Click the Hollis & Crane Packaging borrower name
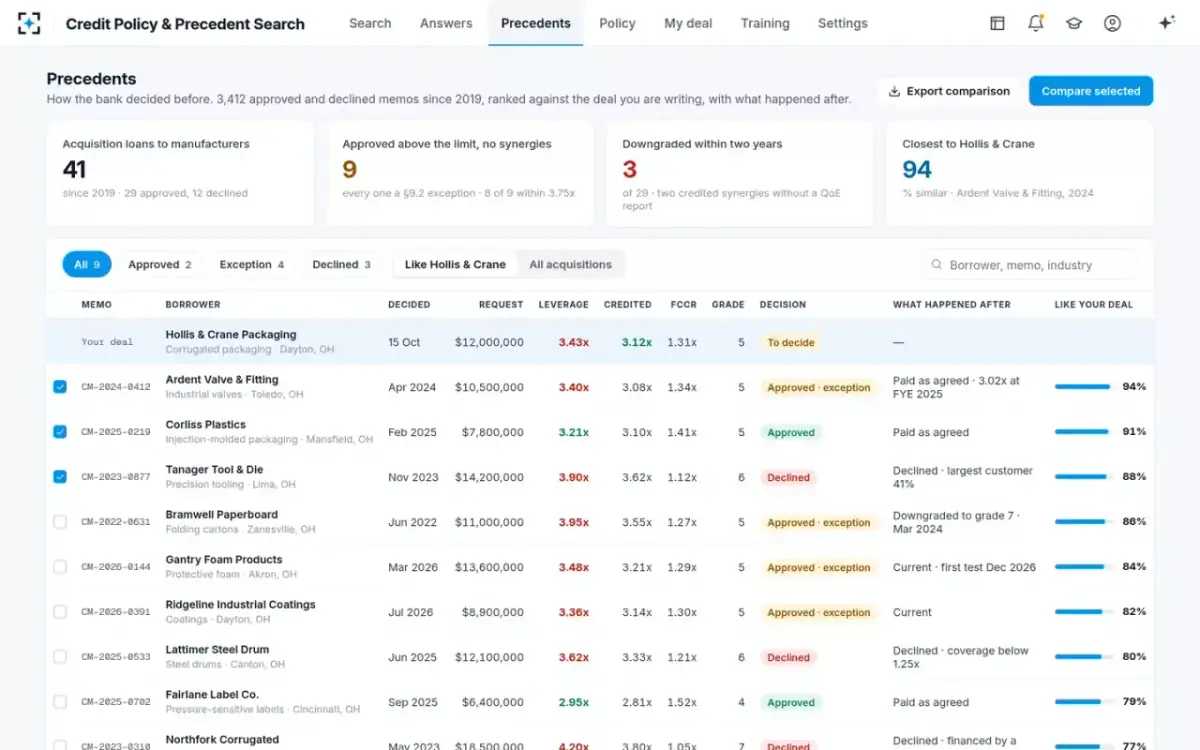 231,334
